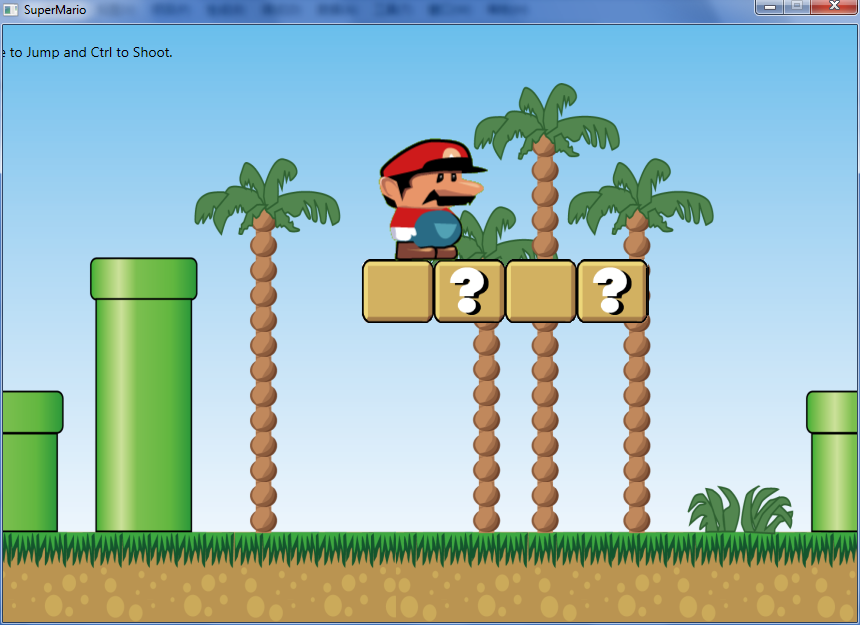Click the Mario character sprite
Viewport: 860px width, 625px height.
click(x=432, y=199)
